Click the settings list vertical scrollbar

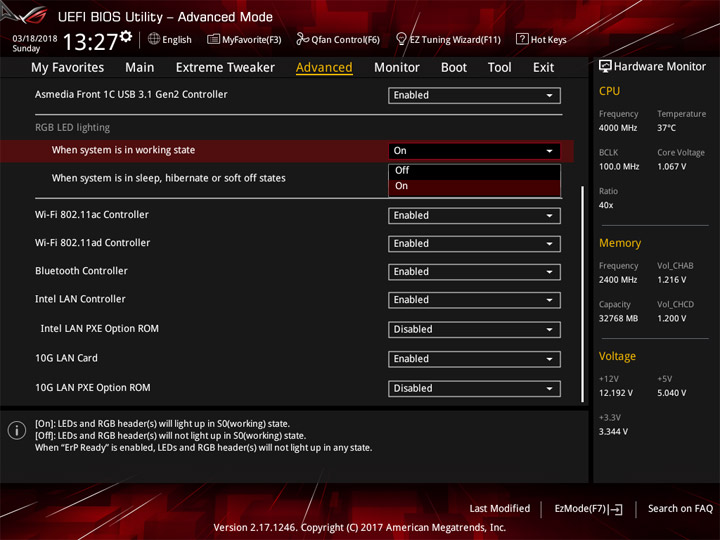583,294
